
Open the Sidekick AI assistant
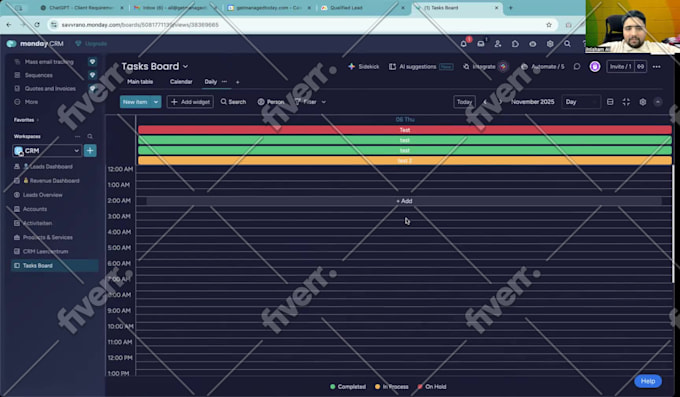[x=363, y=66]
